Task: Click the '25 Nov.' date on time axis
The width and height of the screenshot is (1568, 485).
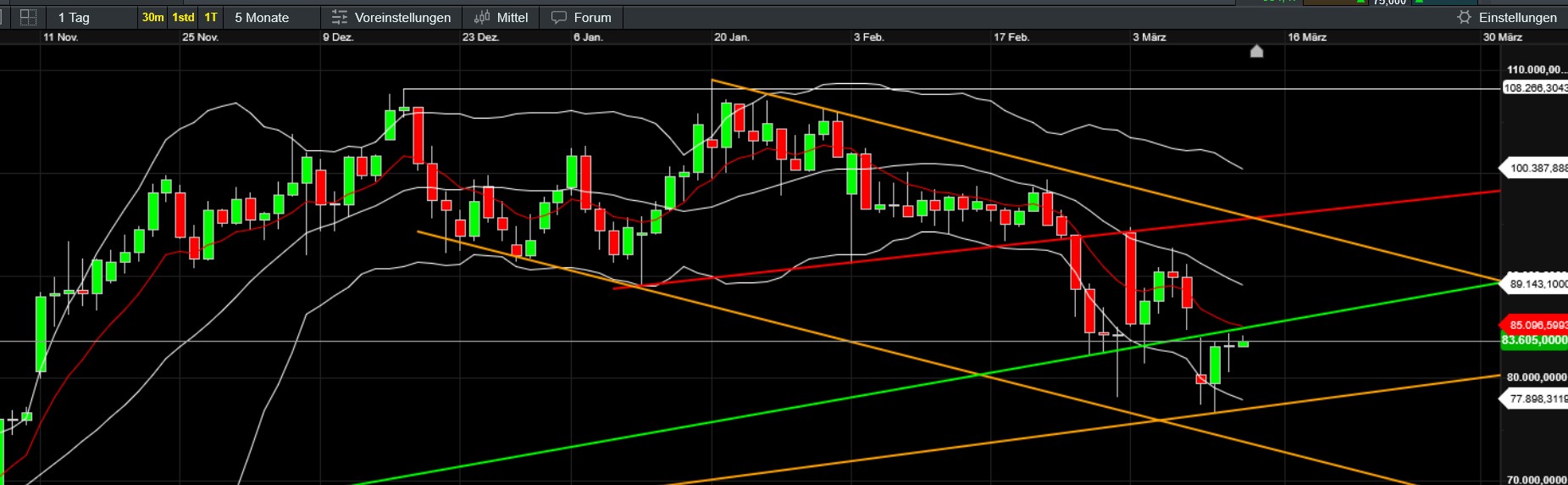Action: 201,37
